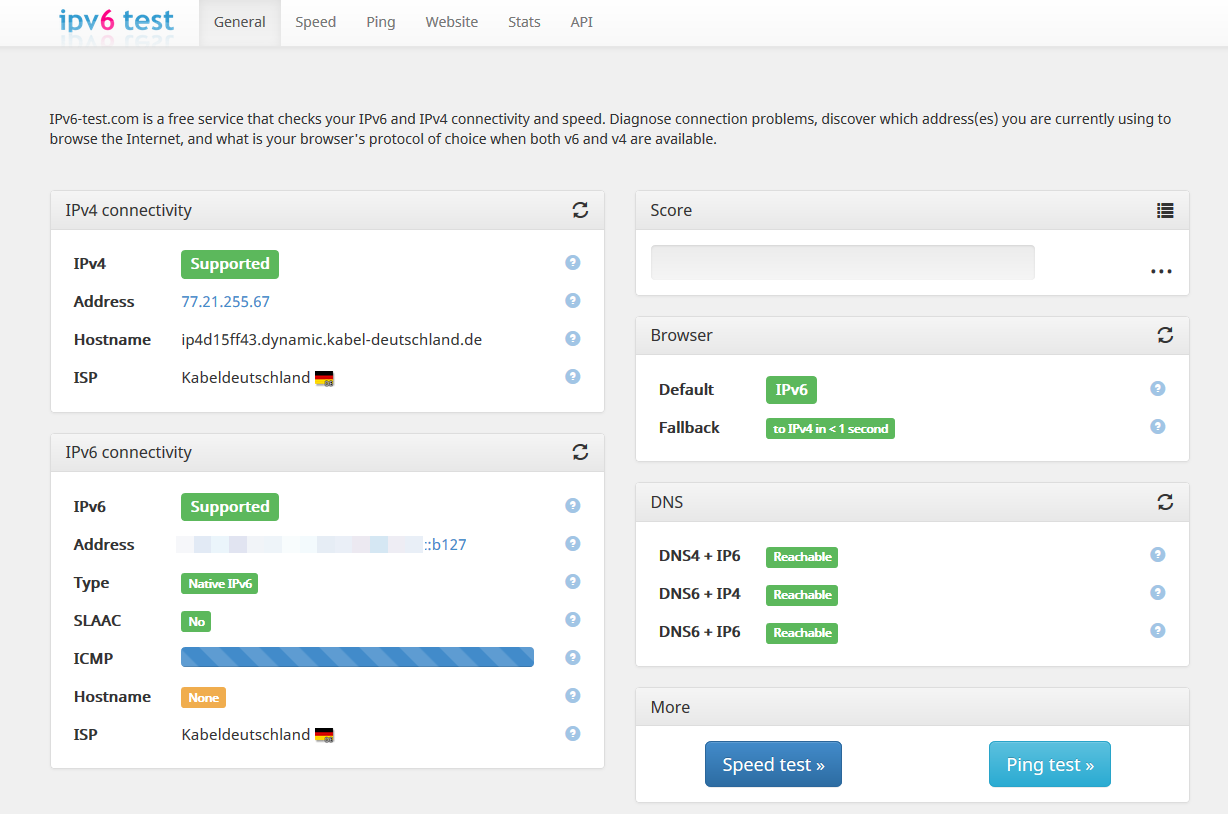
Task: Go to the Stats tab
Action: pos(524,22)
